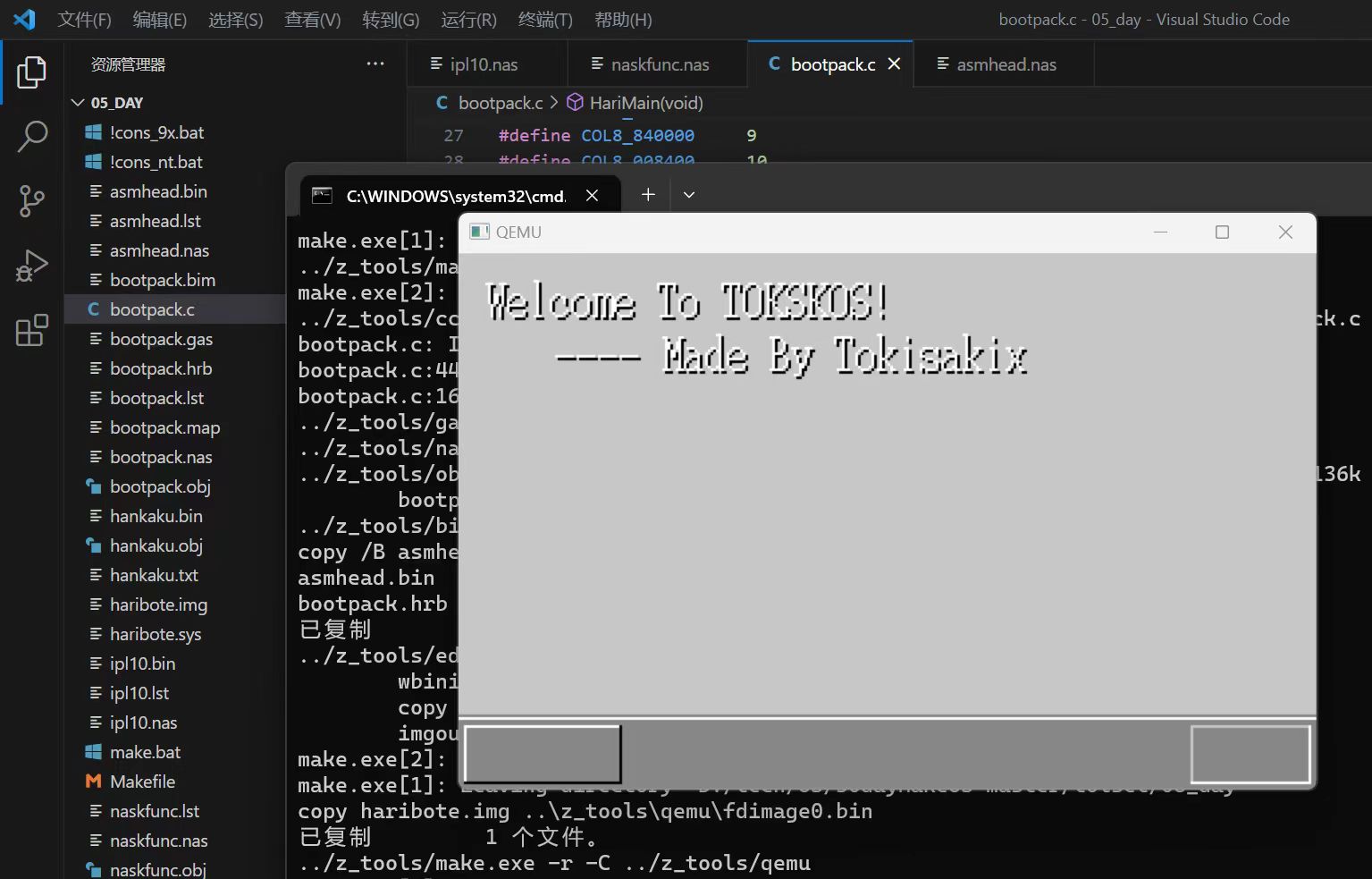Open the 帮助(H) menu
Viewport: 1372px width, 879px height.
coord(623,20)
